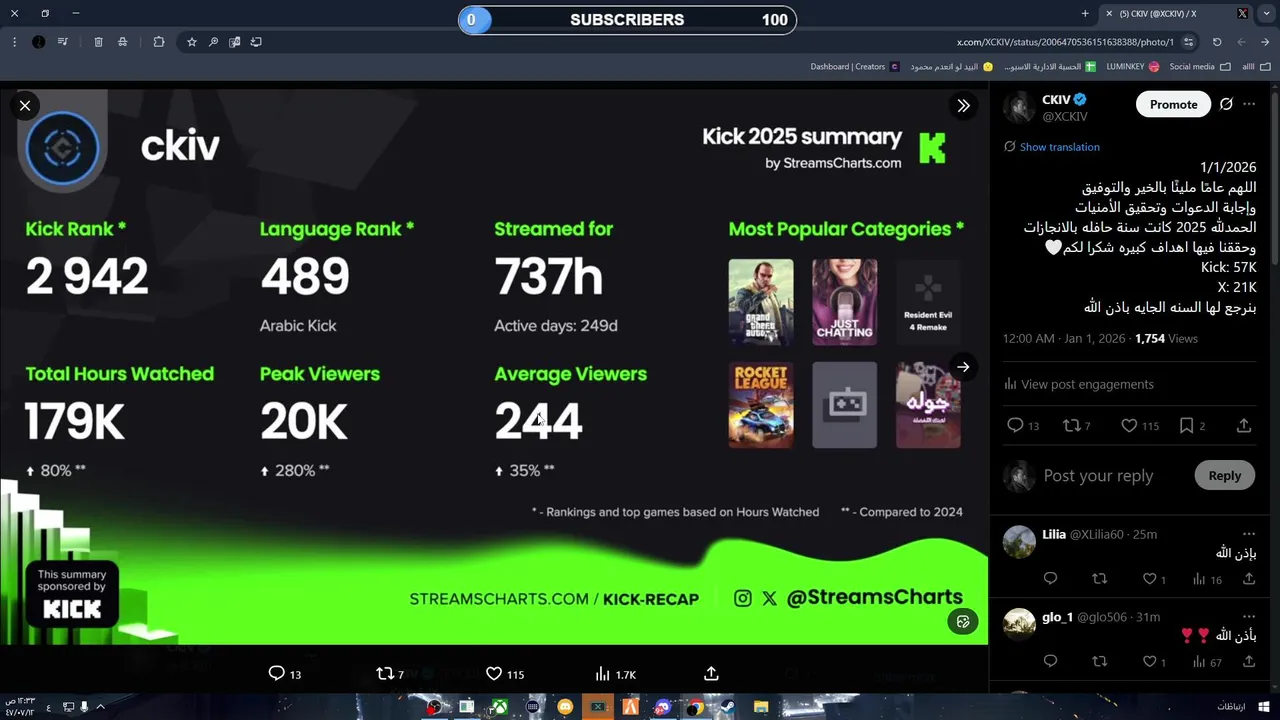
Task: Like the post via heart below photo
Action: coord(494,674)
